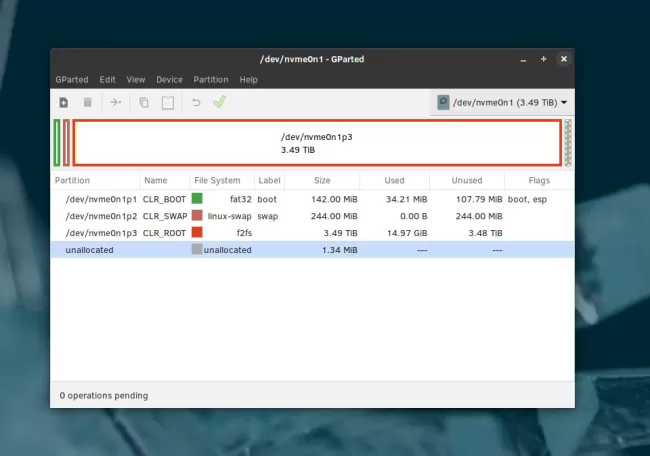The image size is (650, 456).
Task: Click the Paste partition toolbar icon
Action: (168, 102)
